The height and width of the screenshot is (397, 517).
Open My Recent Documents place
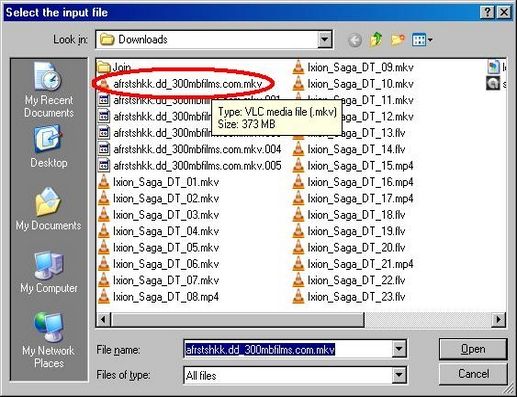(49, 90)
